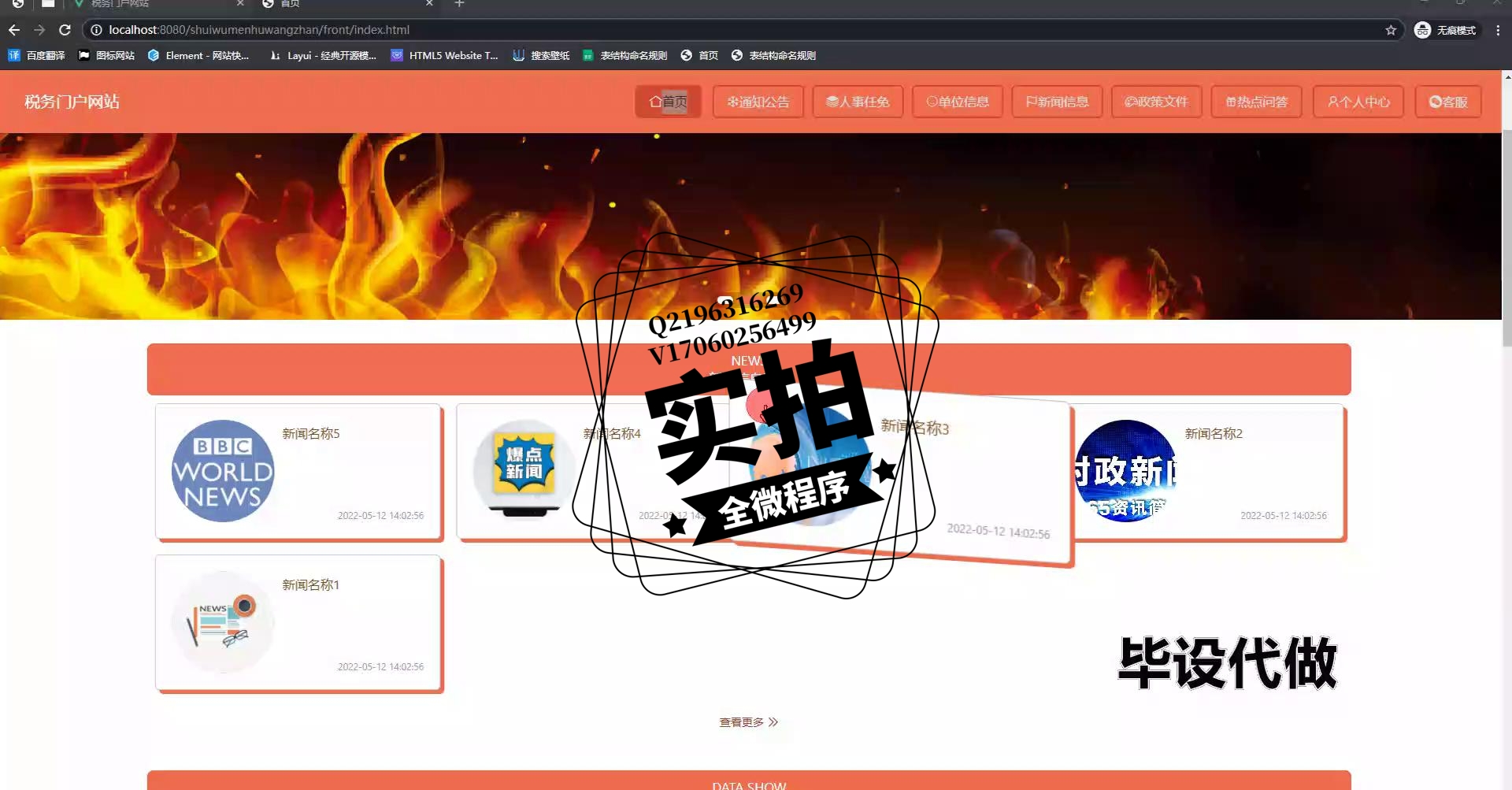Viewport: 1512px width, 790px height.
Task: Click the browser forward arrow
Action: coord(39,30)
